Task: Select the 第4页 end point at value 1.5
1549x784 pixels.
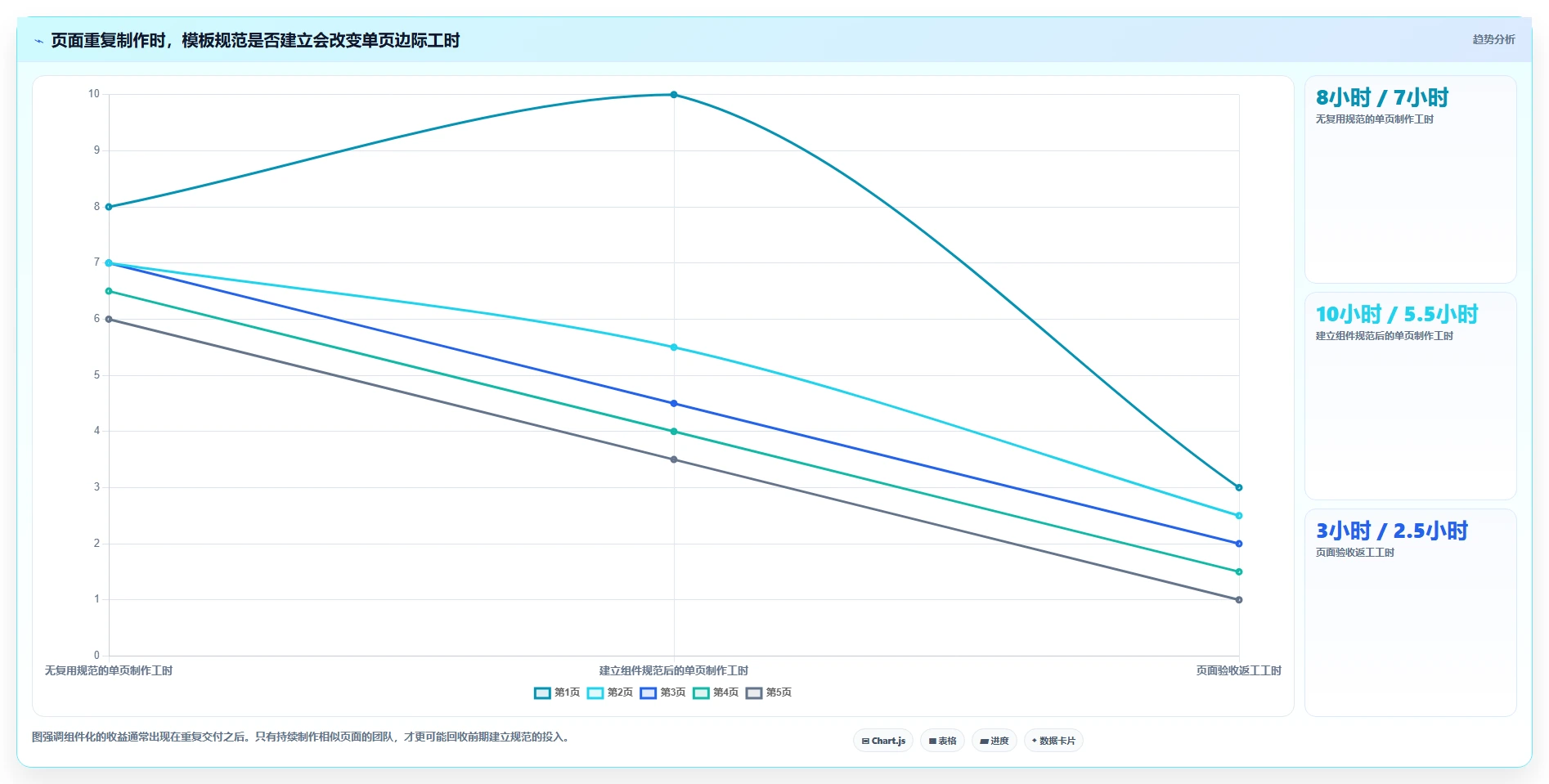Action: (1239, 572)
